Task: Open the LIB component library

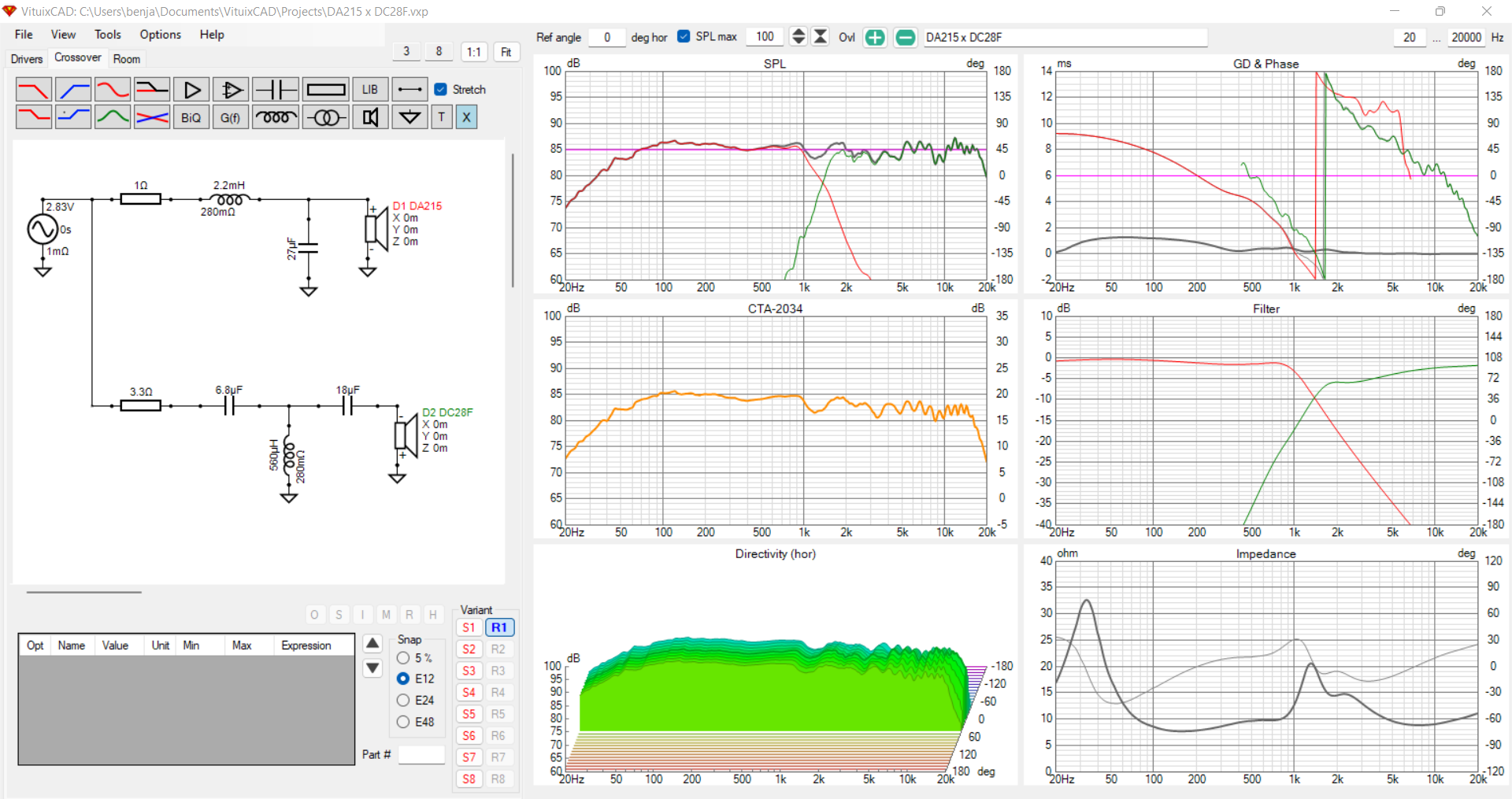Action: point(370,90)
